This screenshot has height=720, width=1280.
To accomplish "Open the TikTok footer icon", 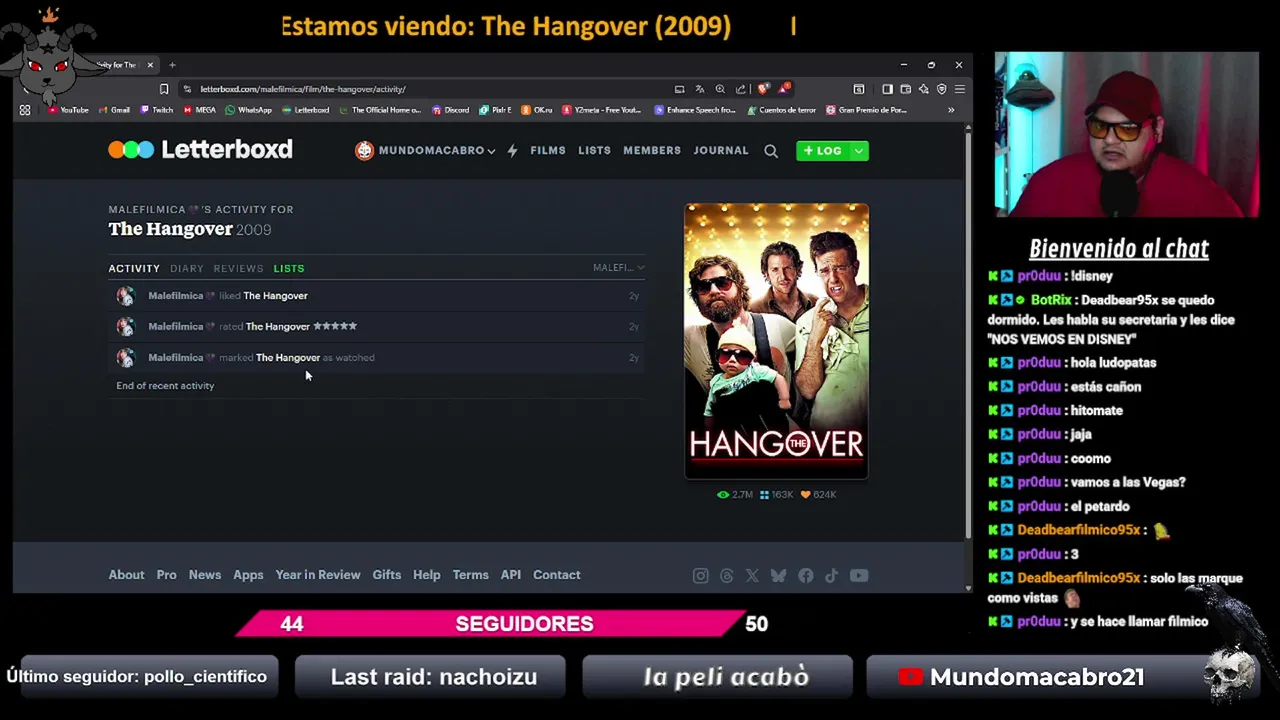I will pos(831,575).
